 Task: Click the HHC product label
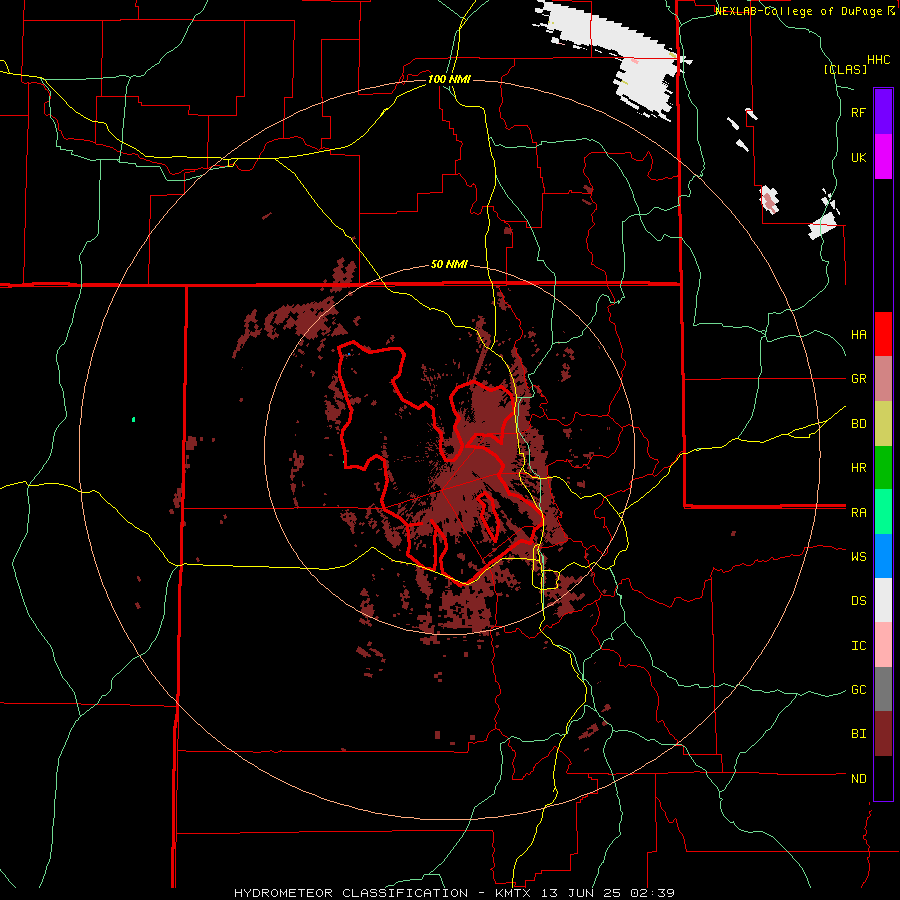tap(879, 60)
